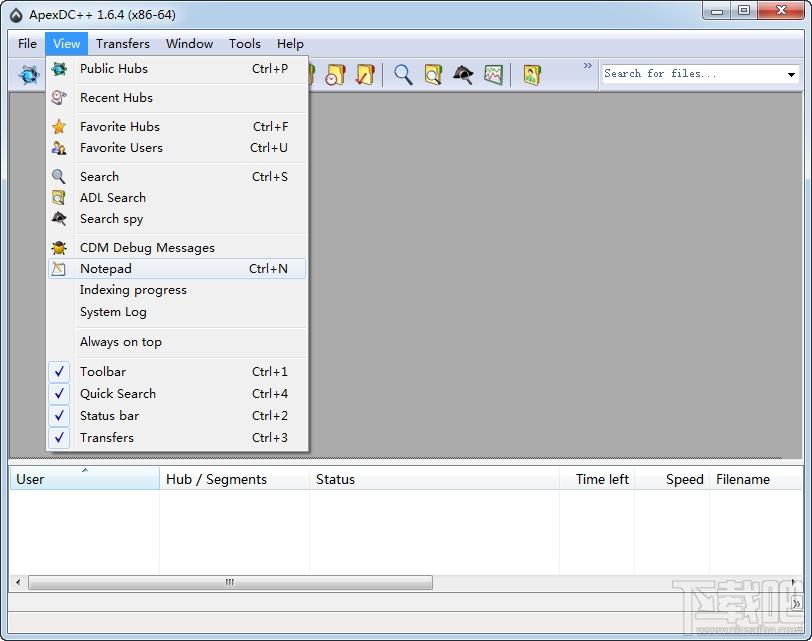
Task: Open System Log from View menu
Action: (177, 312)
